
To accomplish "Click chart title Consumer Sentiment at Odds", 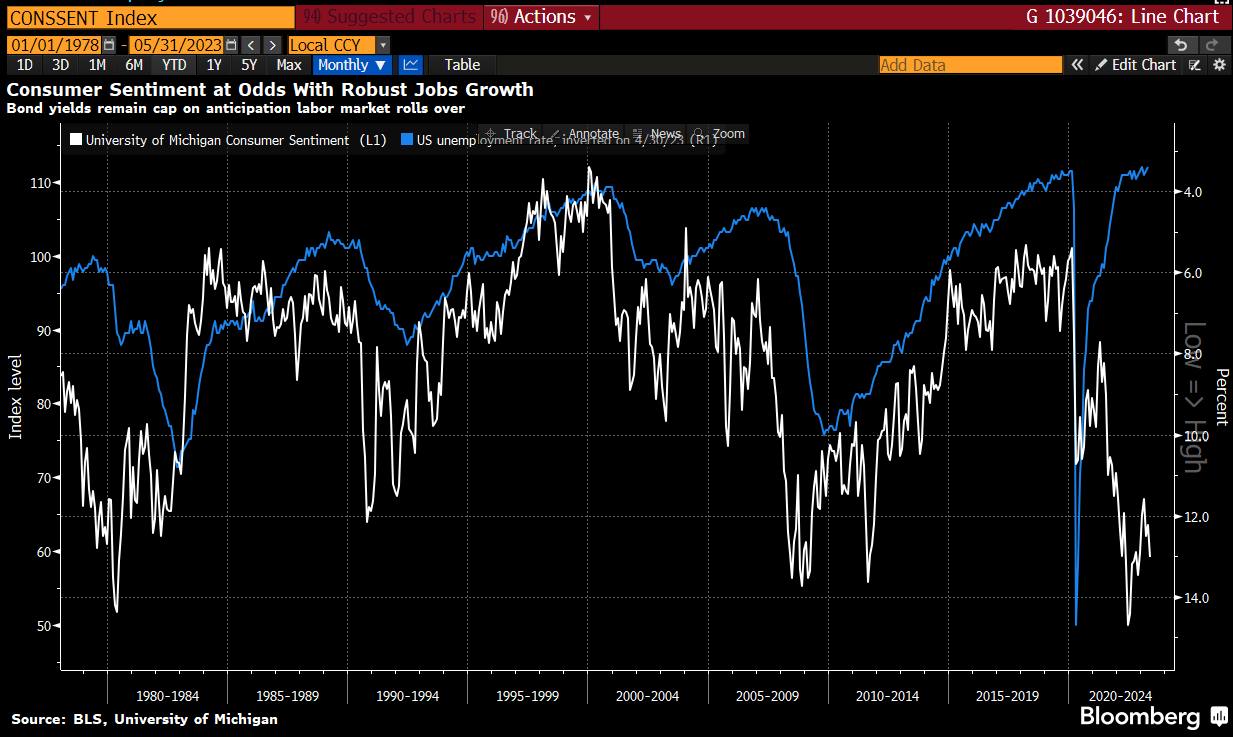I will click(270, 89).
